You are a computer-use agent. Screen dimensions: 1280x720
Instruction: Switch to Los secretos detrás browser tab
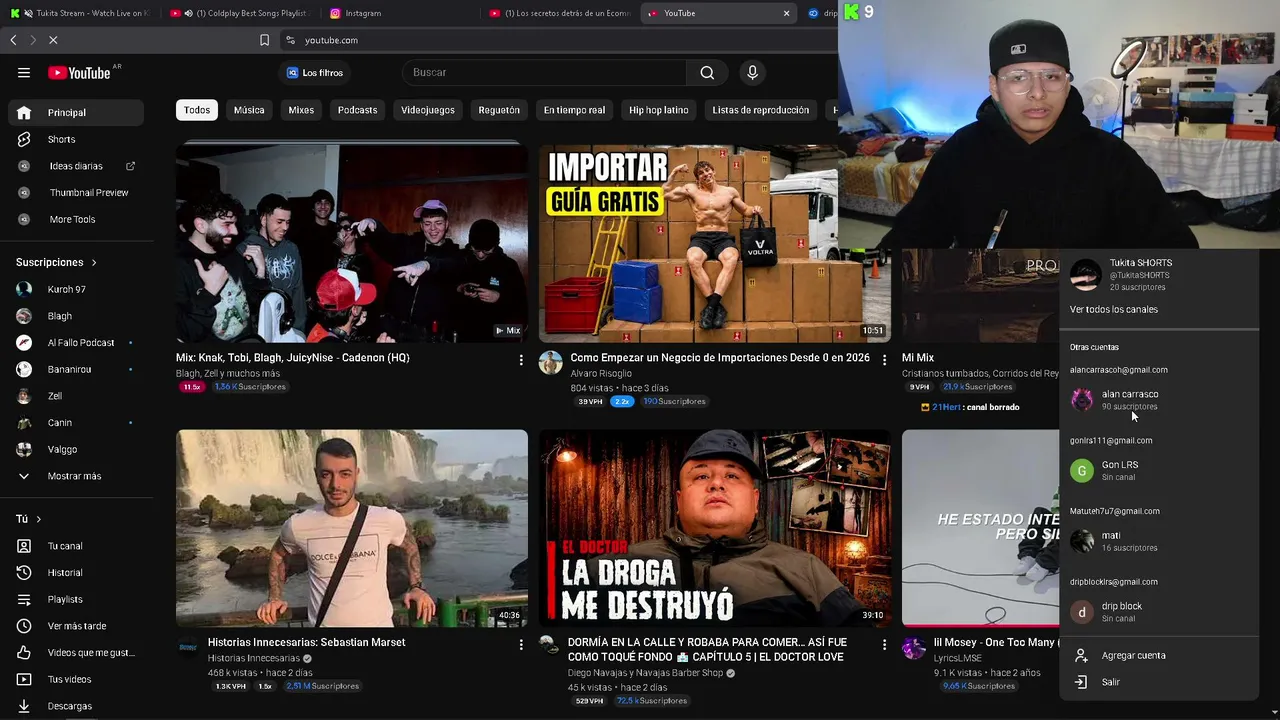click(x=560, y=13)
